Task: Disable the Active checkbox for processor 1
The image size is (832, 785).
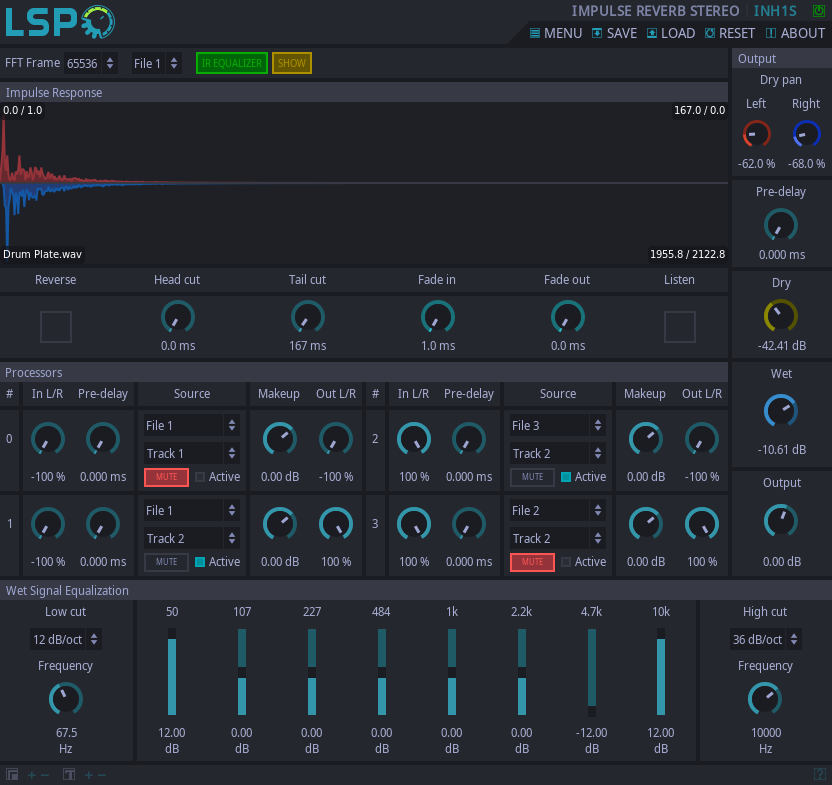Action: [x=200, y=562]
